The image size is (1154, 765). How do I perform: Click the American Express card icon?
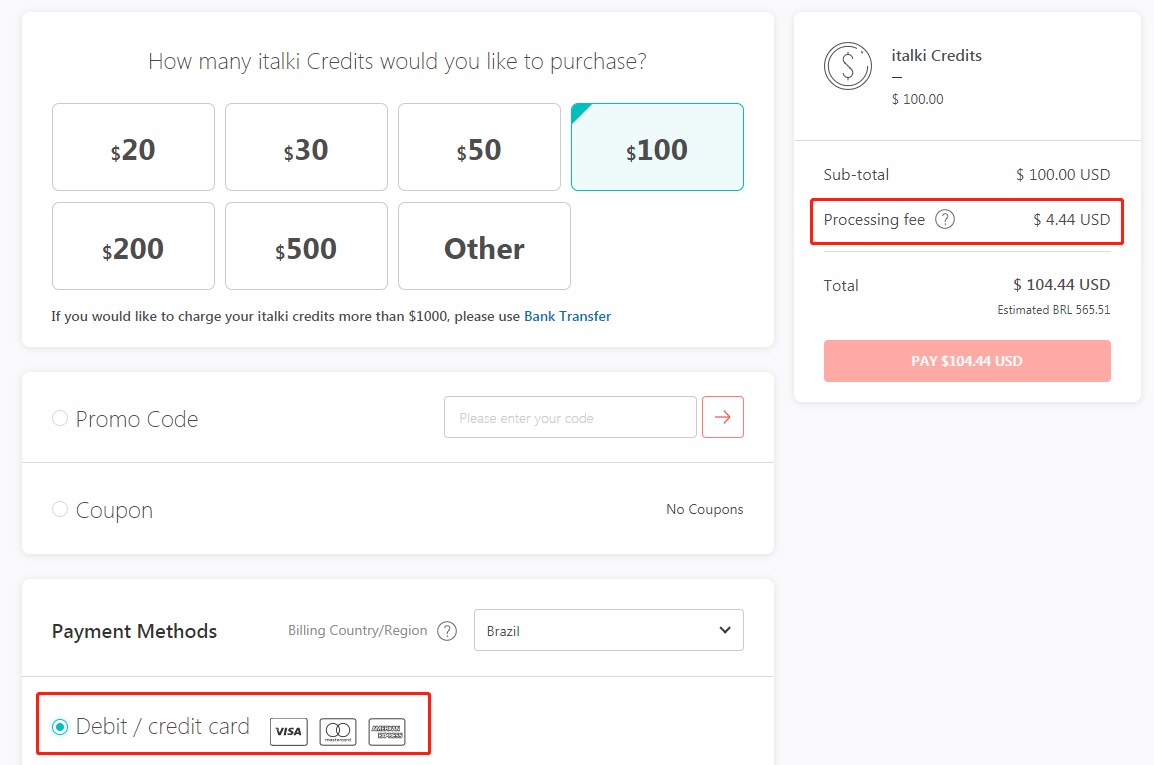387,731
